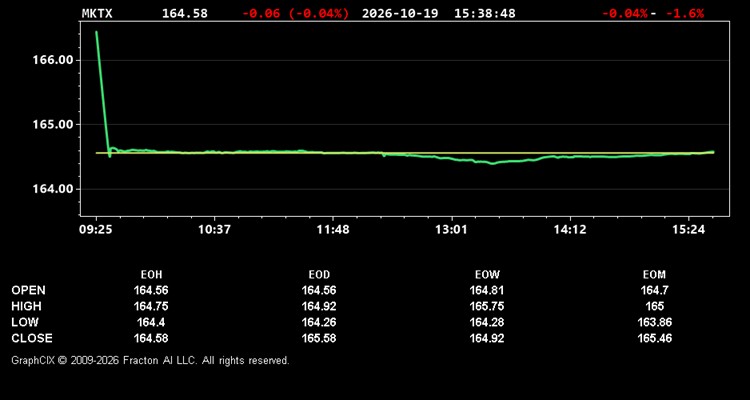
Task: Click the red change -0.06 (-0.04%)
Action: (x=296, y=13)
